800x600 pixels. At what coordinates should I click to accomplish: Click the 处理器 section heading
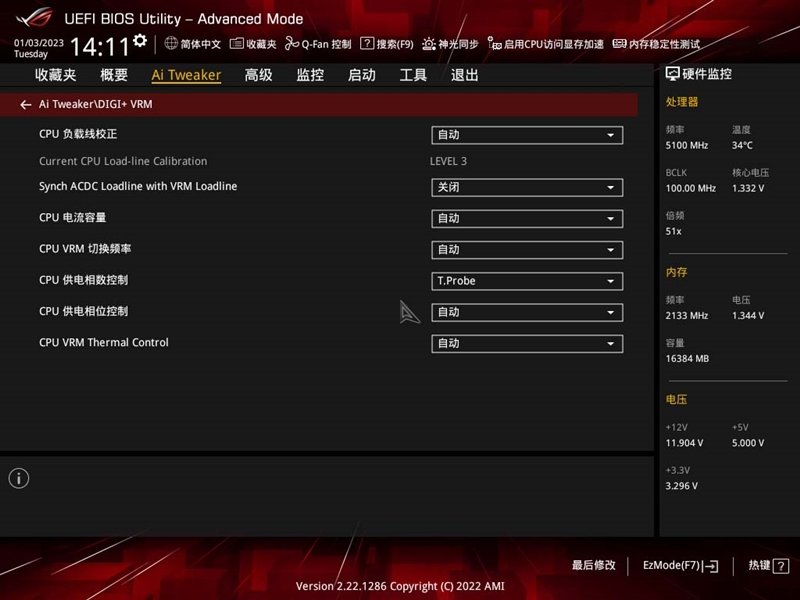[x=682, y=102]
